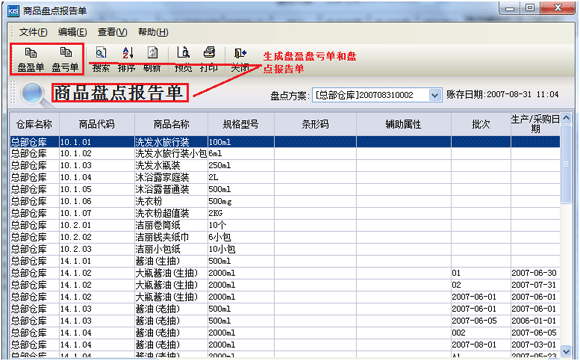Click date cell 2006-01-01
Screen dimensions: 580x361
click(534, 321)
